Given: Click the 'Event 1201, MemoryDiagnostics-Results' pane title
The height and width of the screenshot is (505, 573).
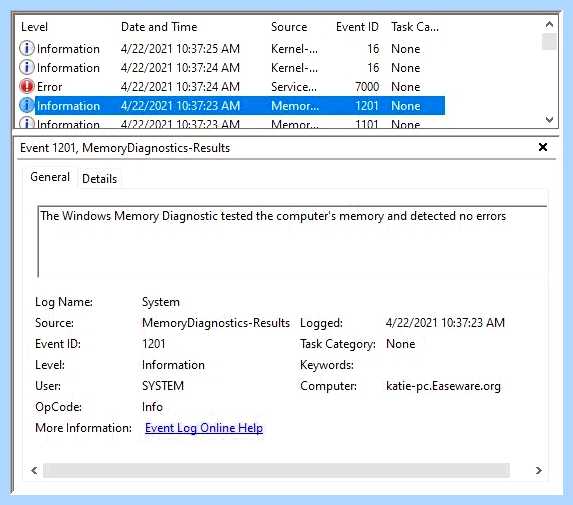Looking at the screenshot, I should [x=125, y=148].
